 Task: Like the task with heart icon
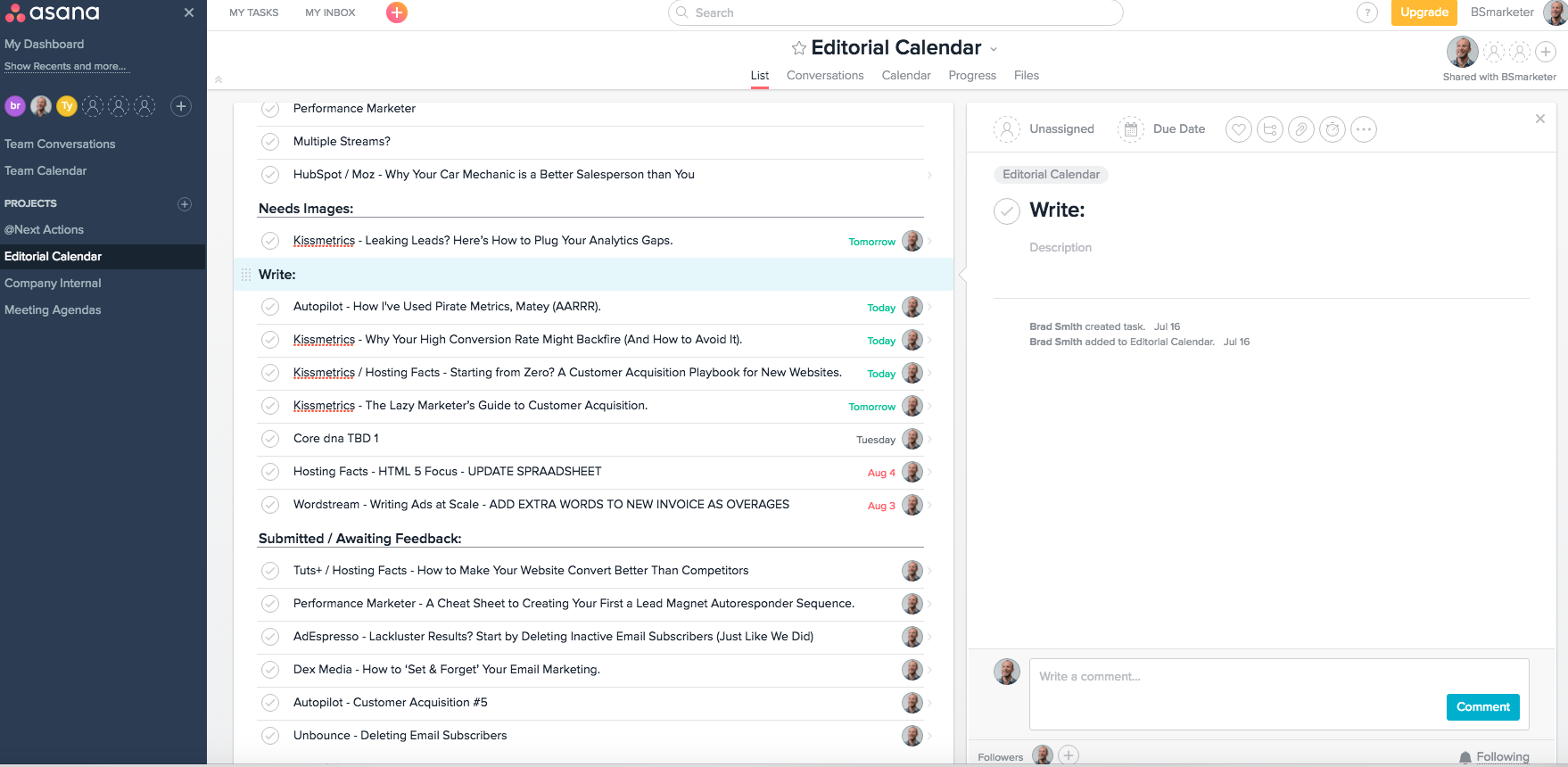[1238, 129]
